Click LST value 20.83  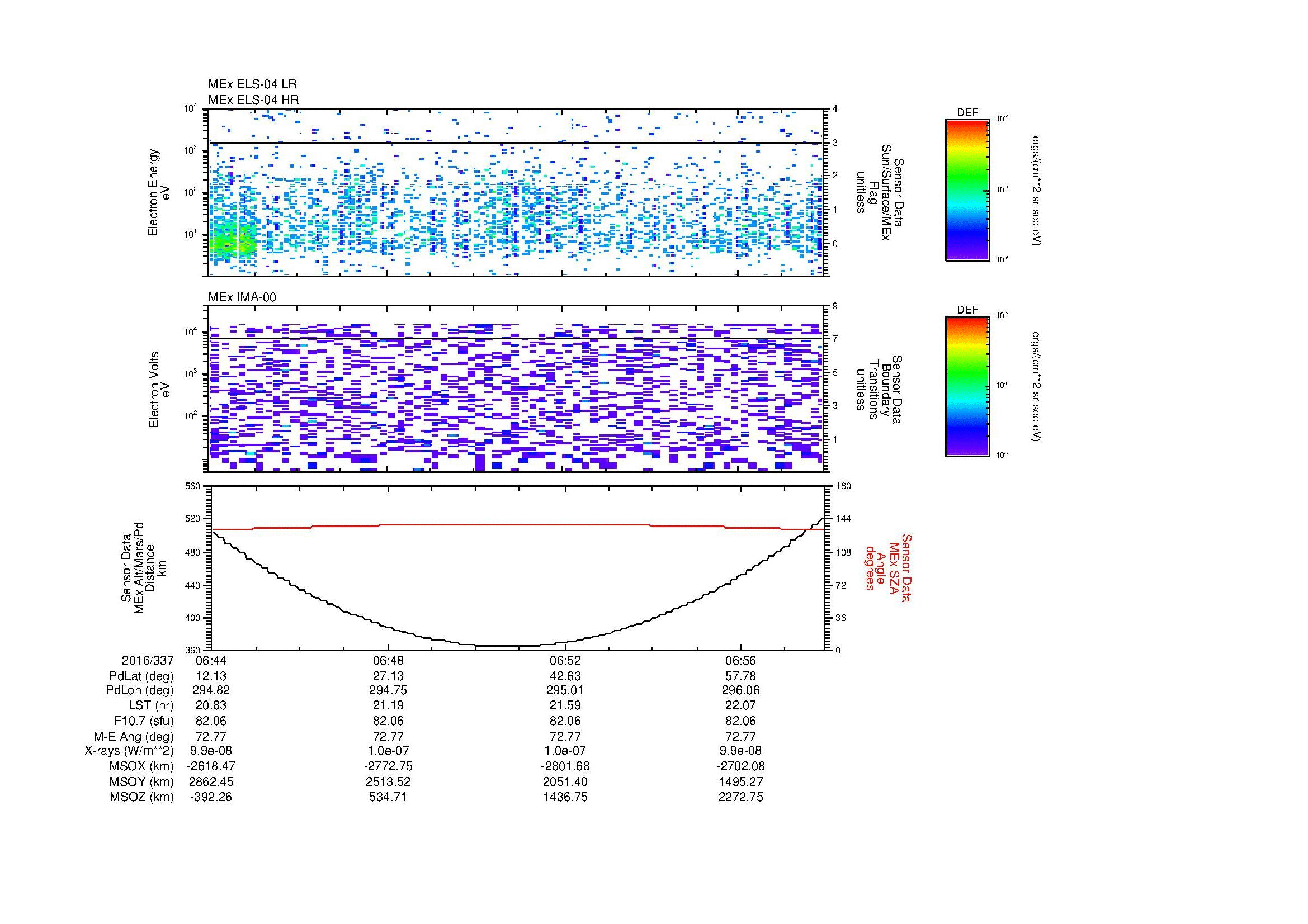point(211,705)
